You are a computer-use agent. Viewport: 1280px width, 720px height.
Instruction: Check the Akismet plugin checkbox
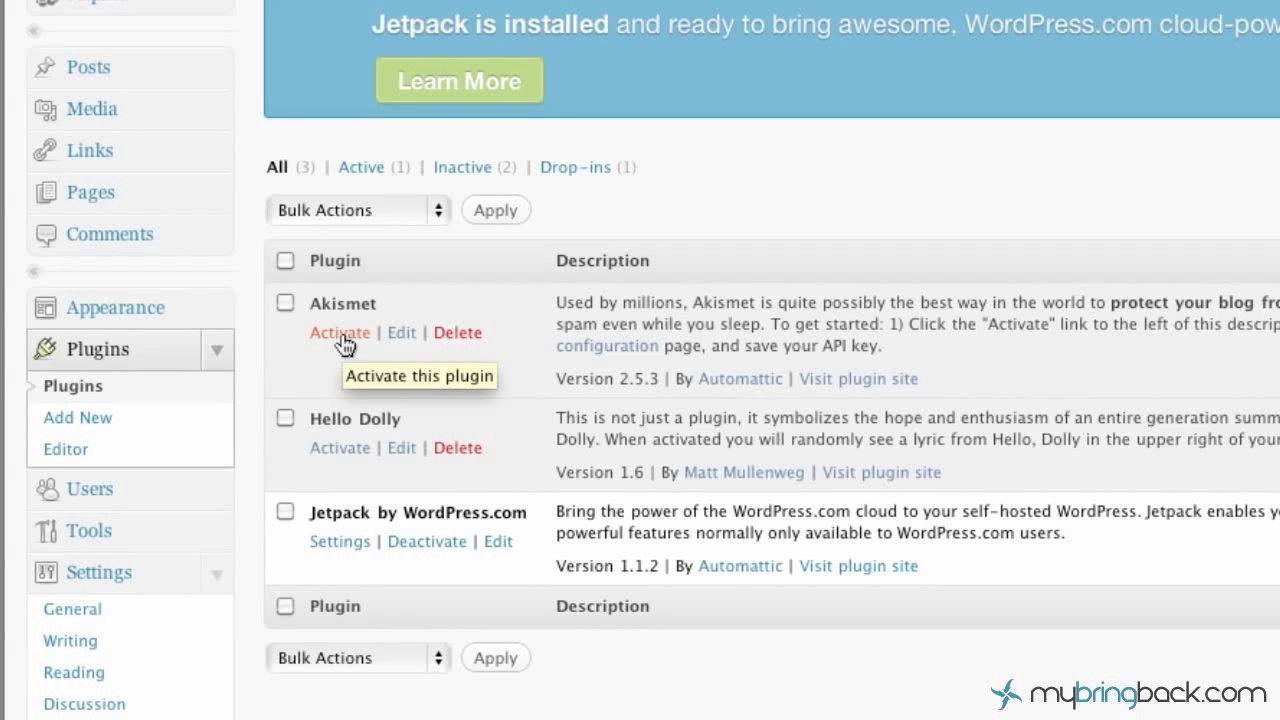(x=286, y=302)
